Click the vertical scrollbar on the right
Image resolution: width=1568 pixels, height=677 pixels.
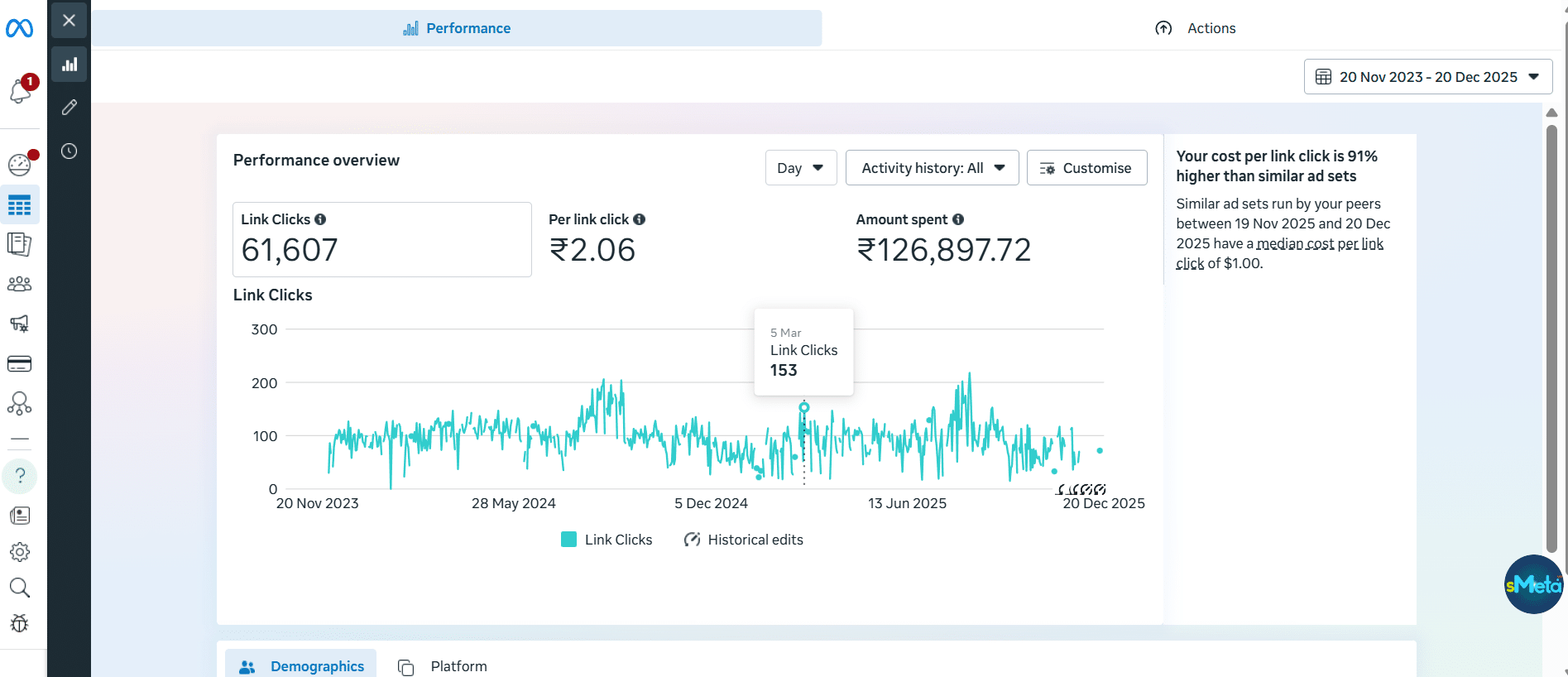click(x=1551, y=331)
